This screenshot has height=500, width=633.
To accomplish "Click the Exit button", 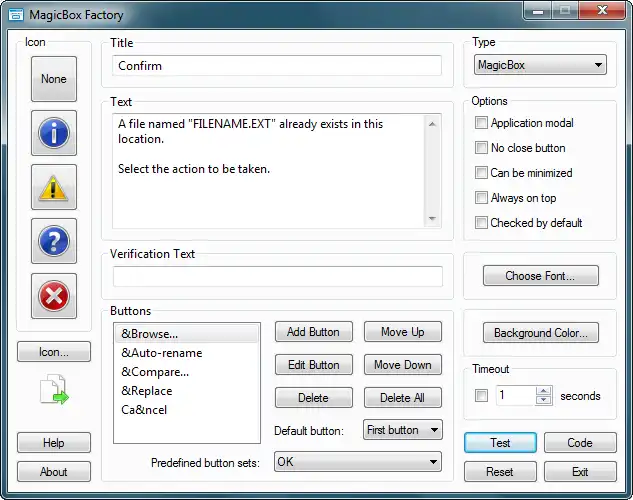I will 580,472.
